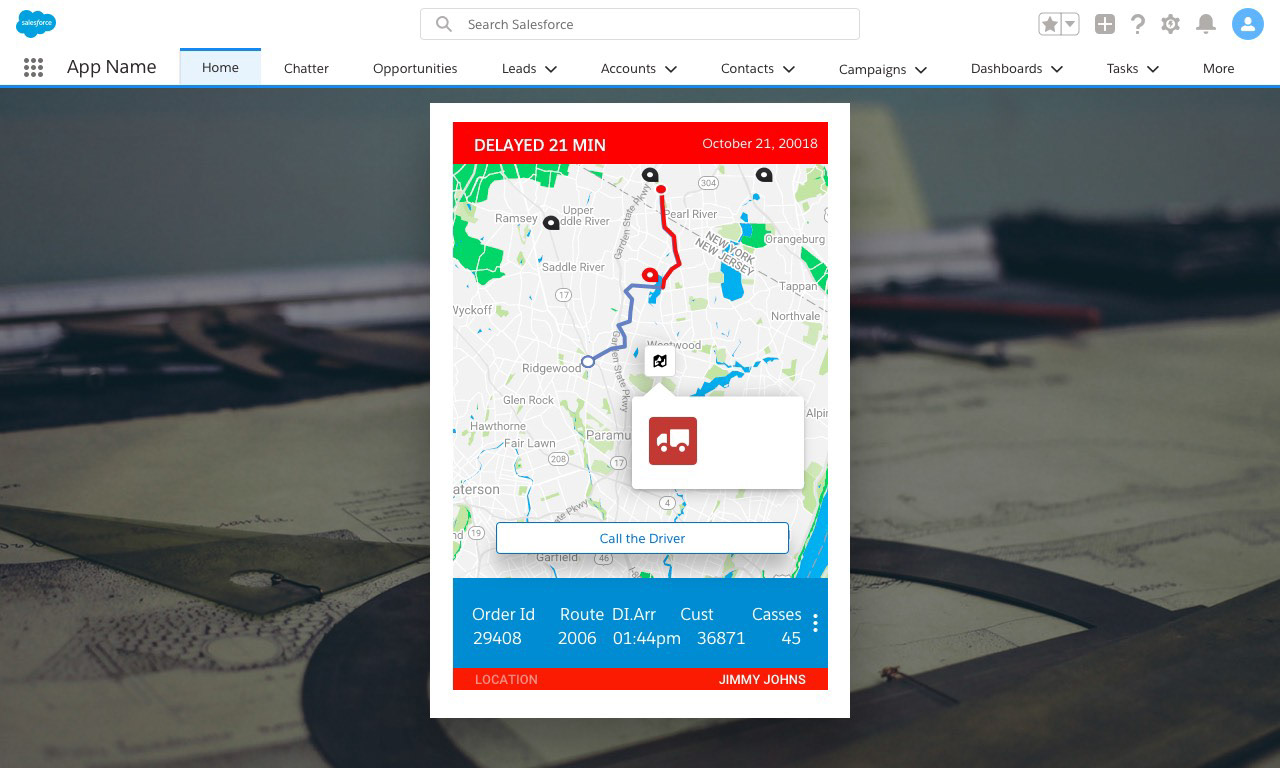The image size is (1280, 768).
Task: Click Casses value 45
Action: [x=791, y=638]
